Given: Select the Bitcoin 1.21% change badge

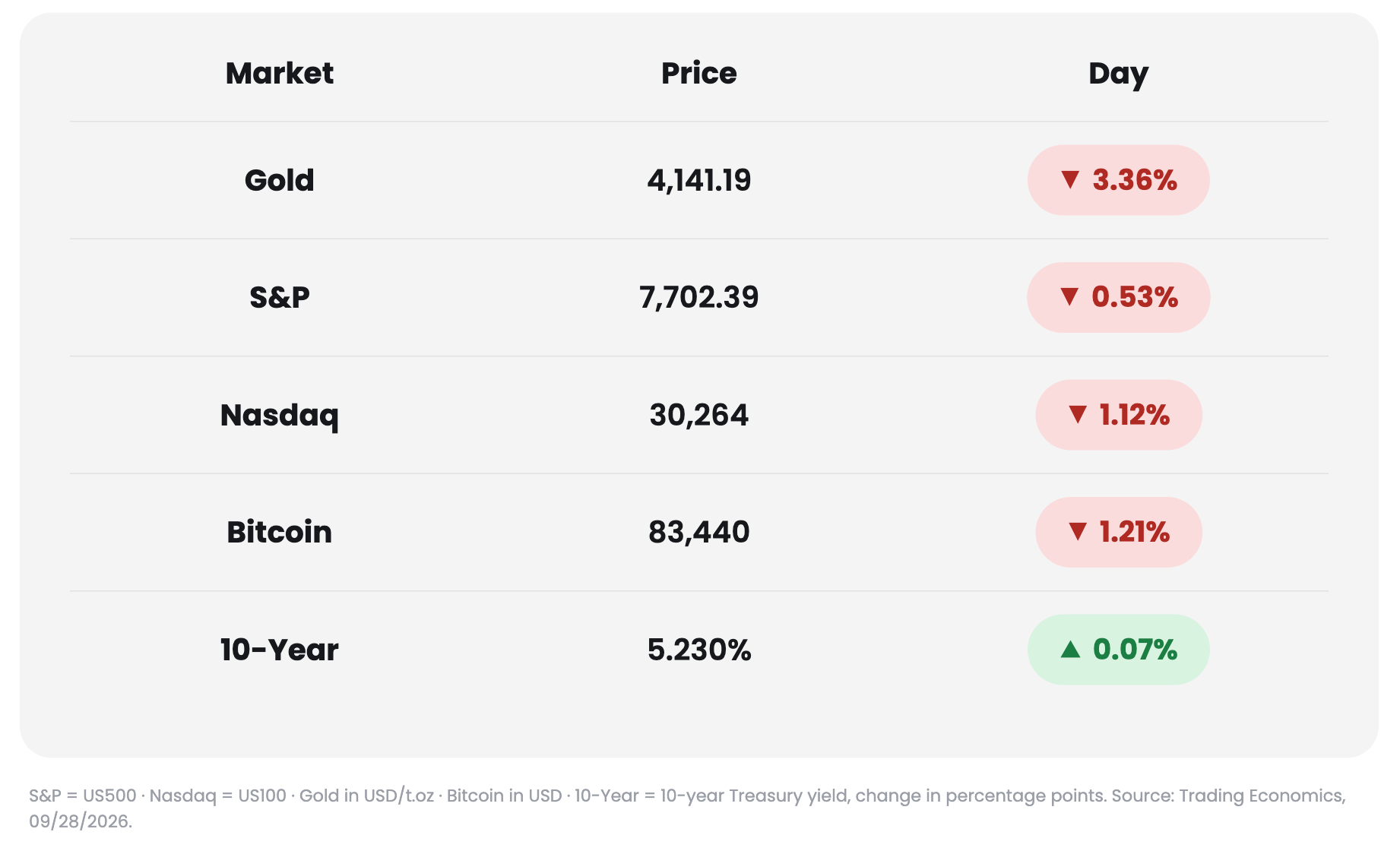Looking at the screenshot, I should (1118, 532).
